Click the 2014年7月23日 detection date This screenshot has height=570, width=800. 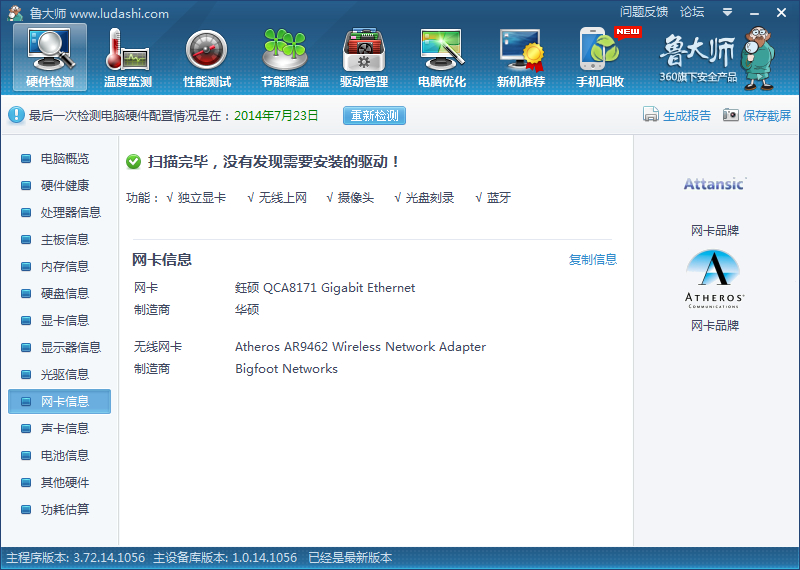click(276, 116)
